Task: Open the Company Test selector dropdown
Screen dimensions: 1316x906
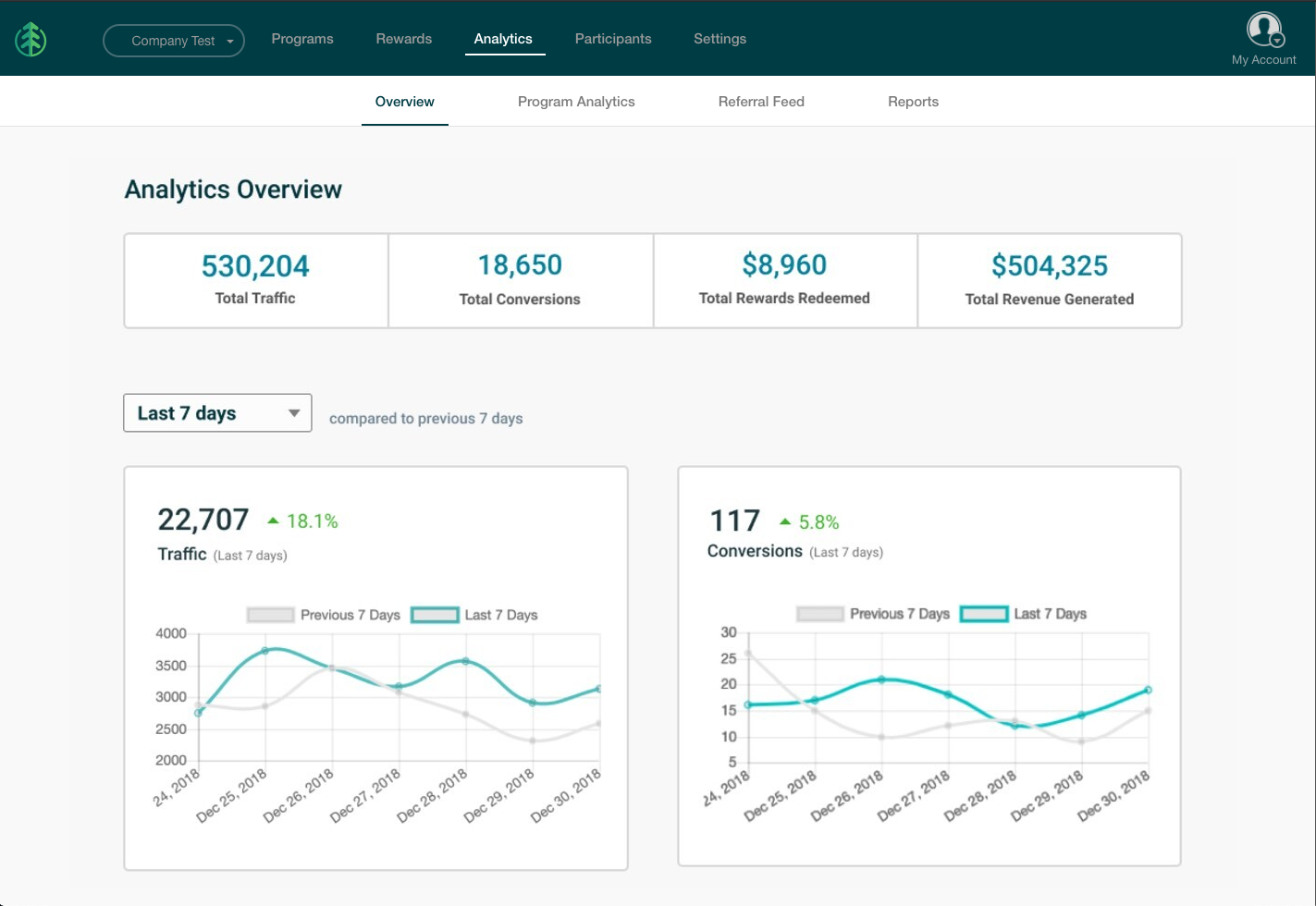Action: [x=174, y=41]
